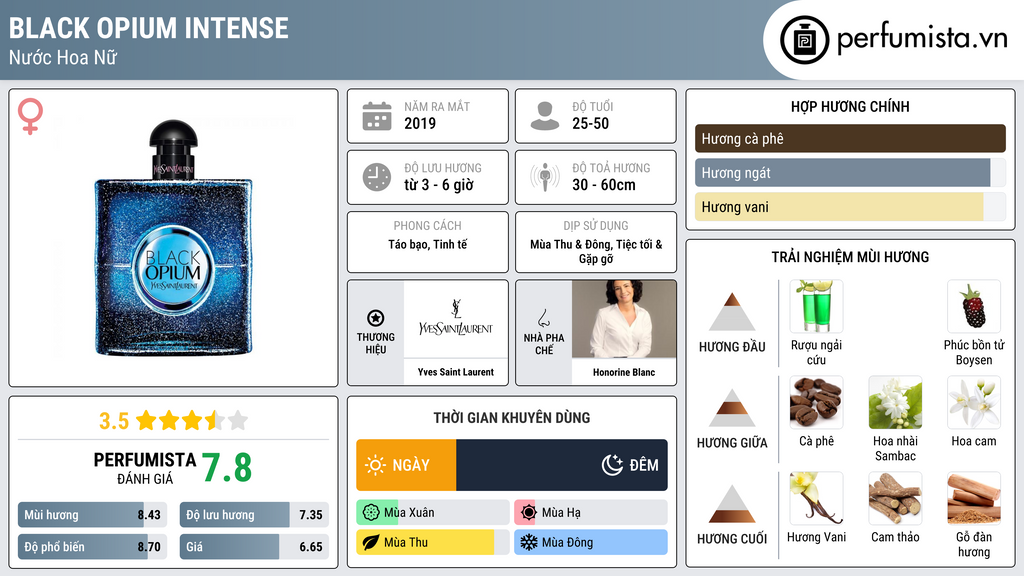
Task: Click the calendar icon next to Năm ra mắt
Action: click(377, 116)
